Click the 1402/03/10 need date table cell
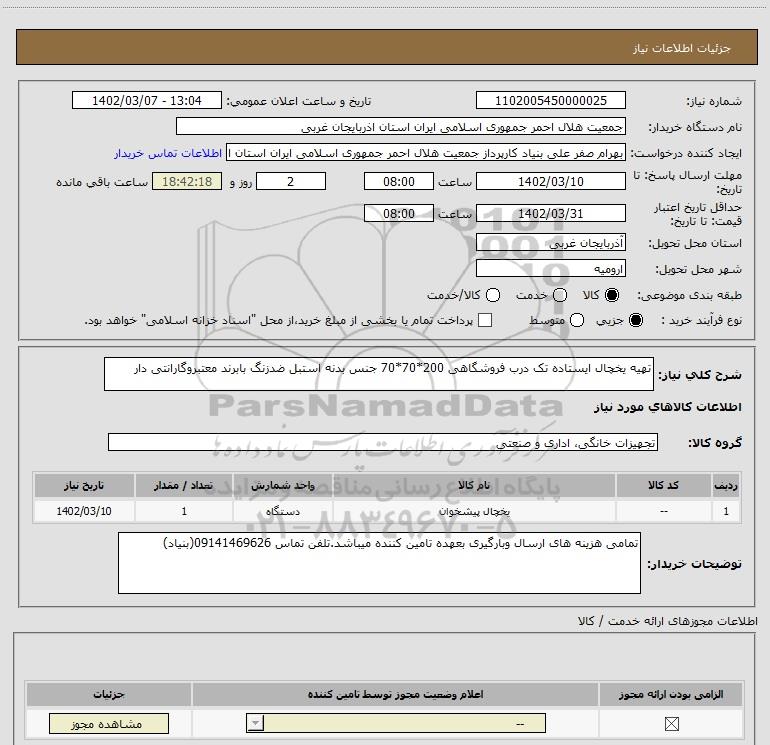770x745 pixels. click(84, 511)
